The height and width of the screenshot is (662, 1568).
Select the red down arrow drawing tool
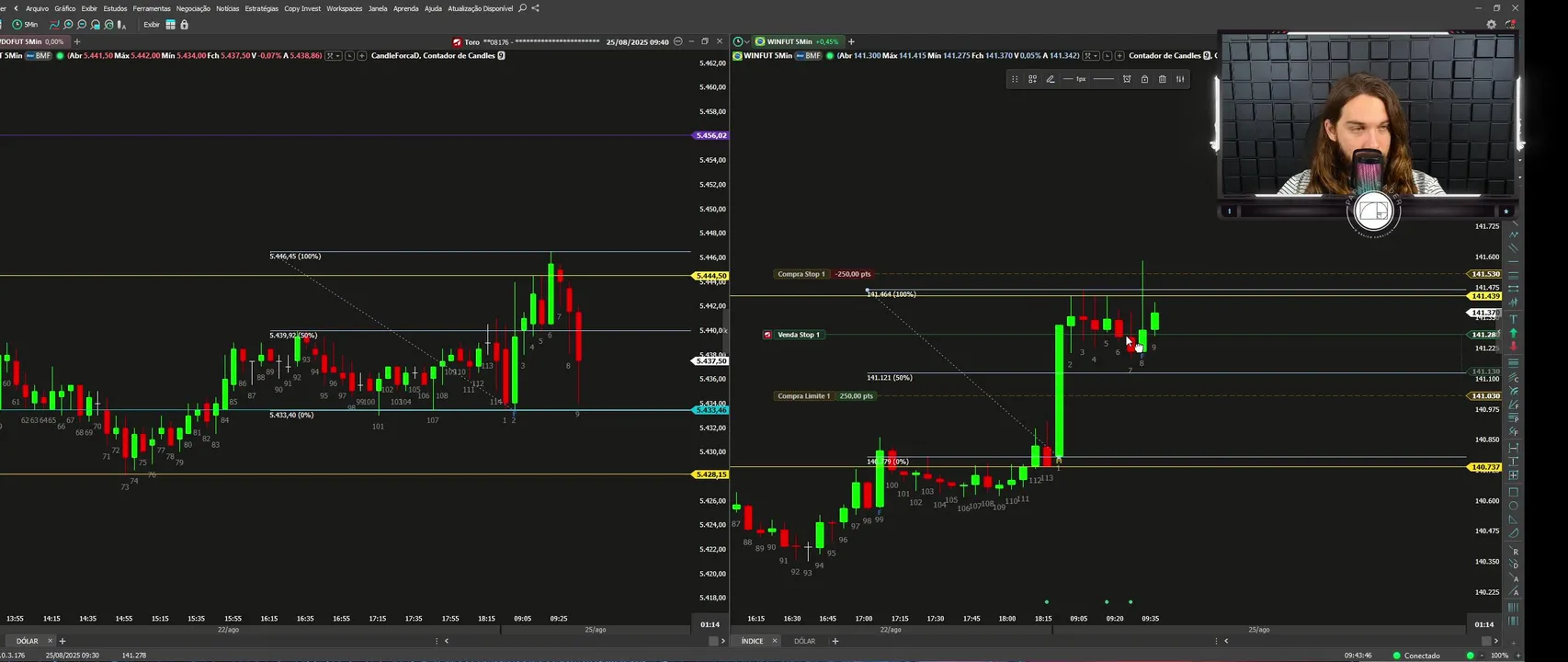(1514, 347)
